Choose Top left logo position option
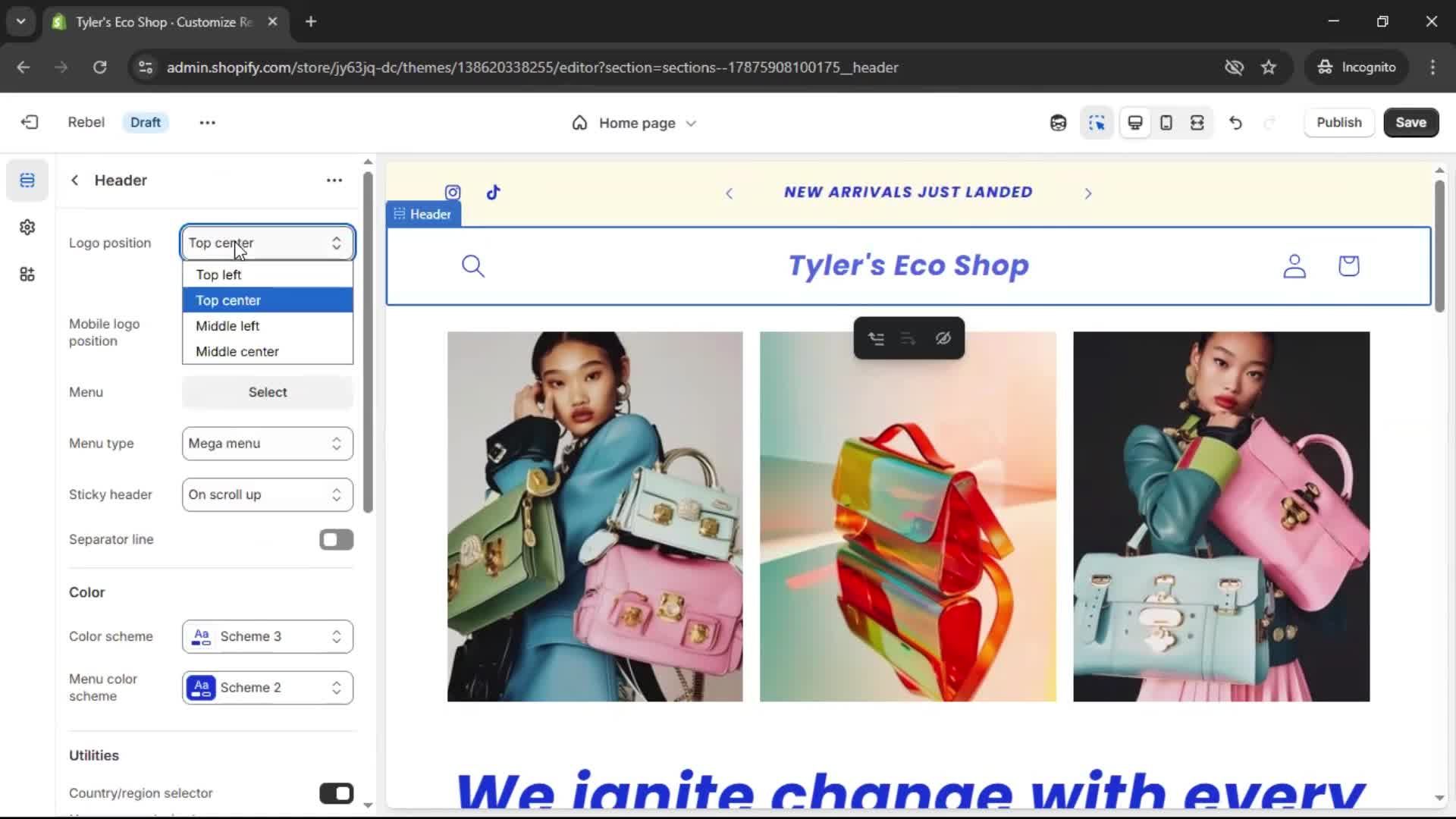The image size is (1456, 819). [218, 275]
